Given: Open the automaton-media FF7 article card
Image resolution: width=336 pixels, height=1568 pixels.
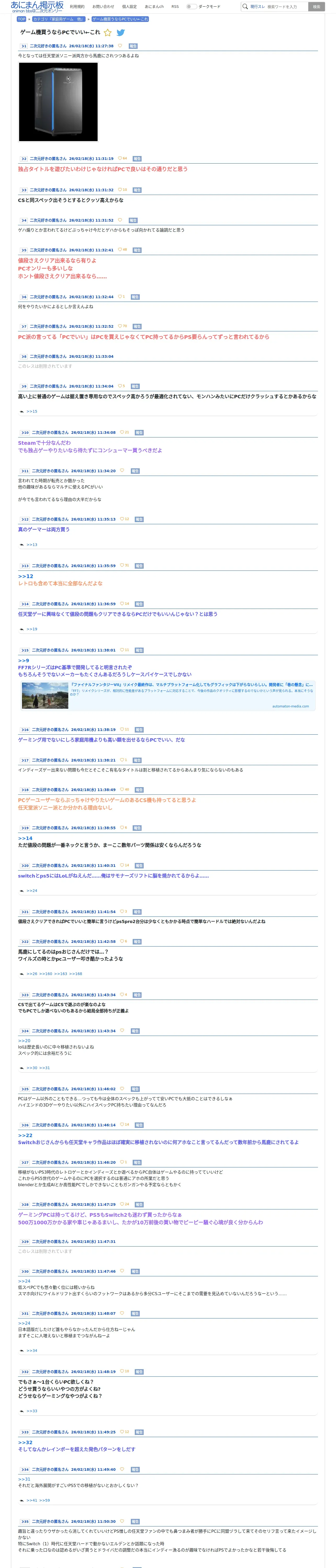Looking at the screenshot, I should [168, 696].
